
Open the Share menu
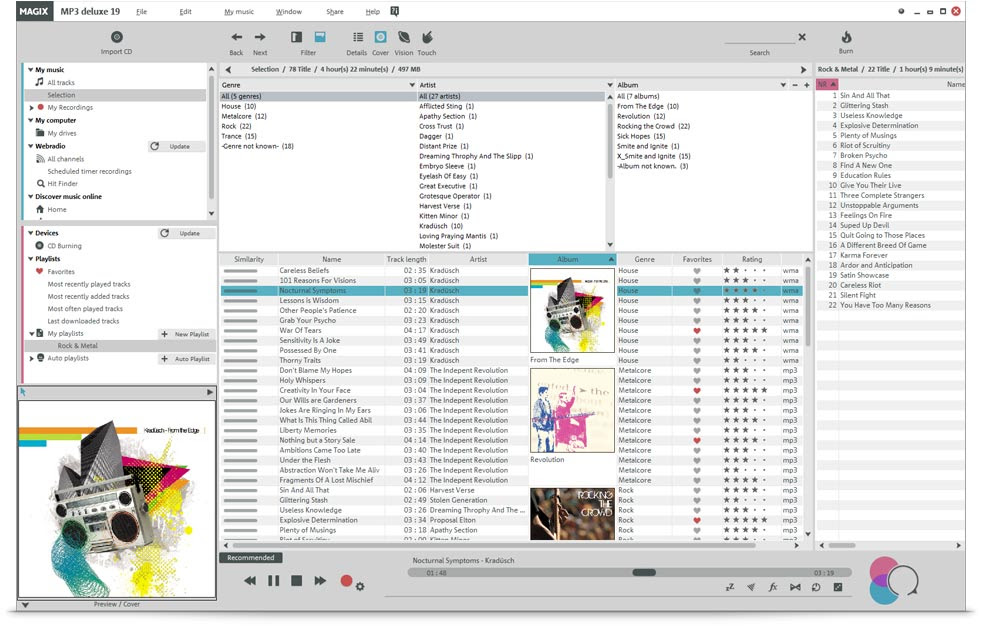tap(334, 12)
